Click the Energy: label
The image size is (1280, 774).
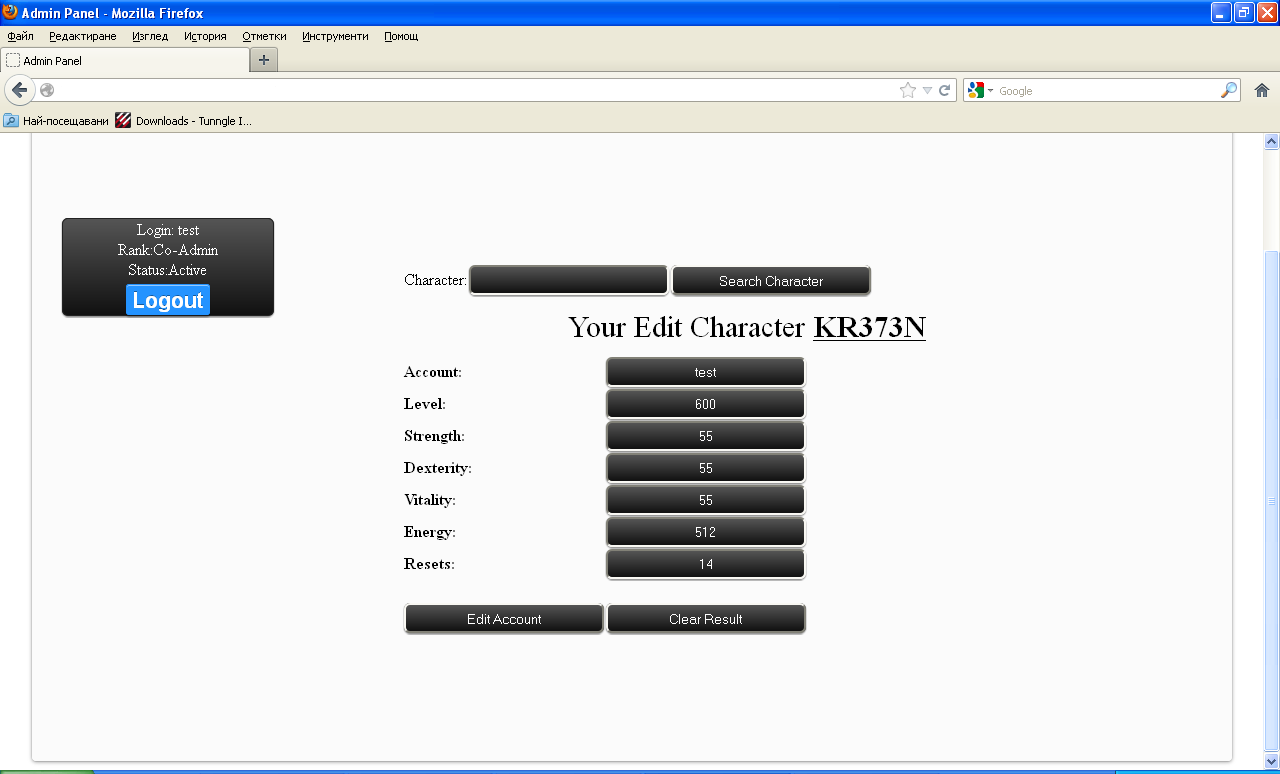point(430,532)
